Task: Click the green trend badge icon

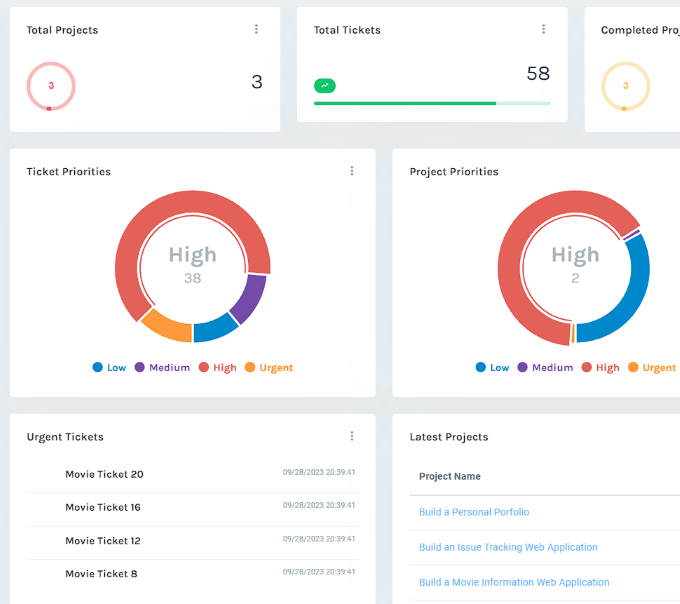Action: (325, 86)
